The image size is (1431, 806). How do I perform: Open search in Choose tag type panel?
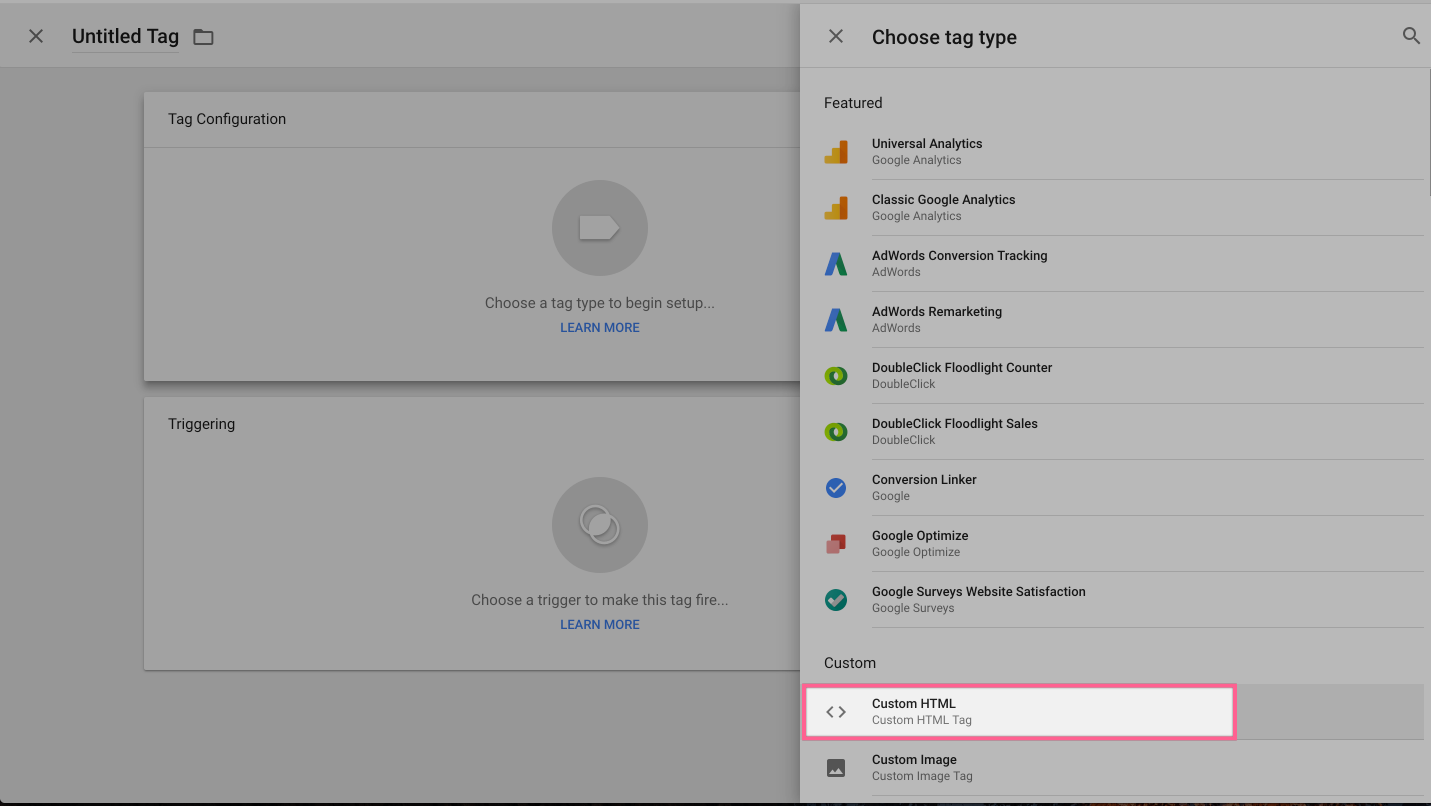(1411, 36)
